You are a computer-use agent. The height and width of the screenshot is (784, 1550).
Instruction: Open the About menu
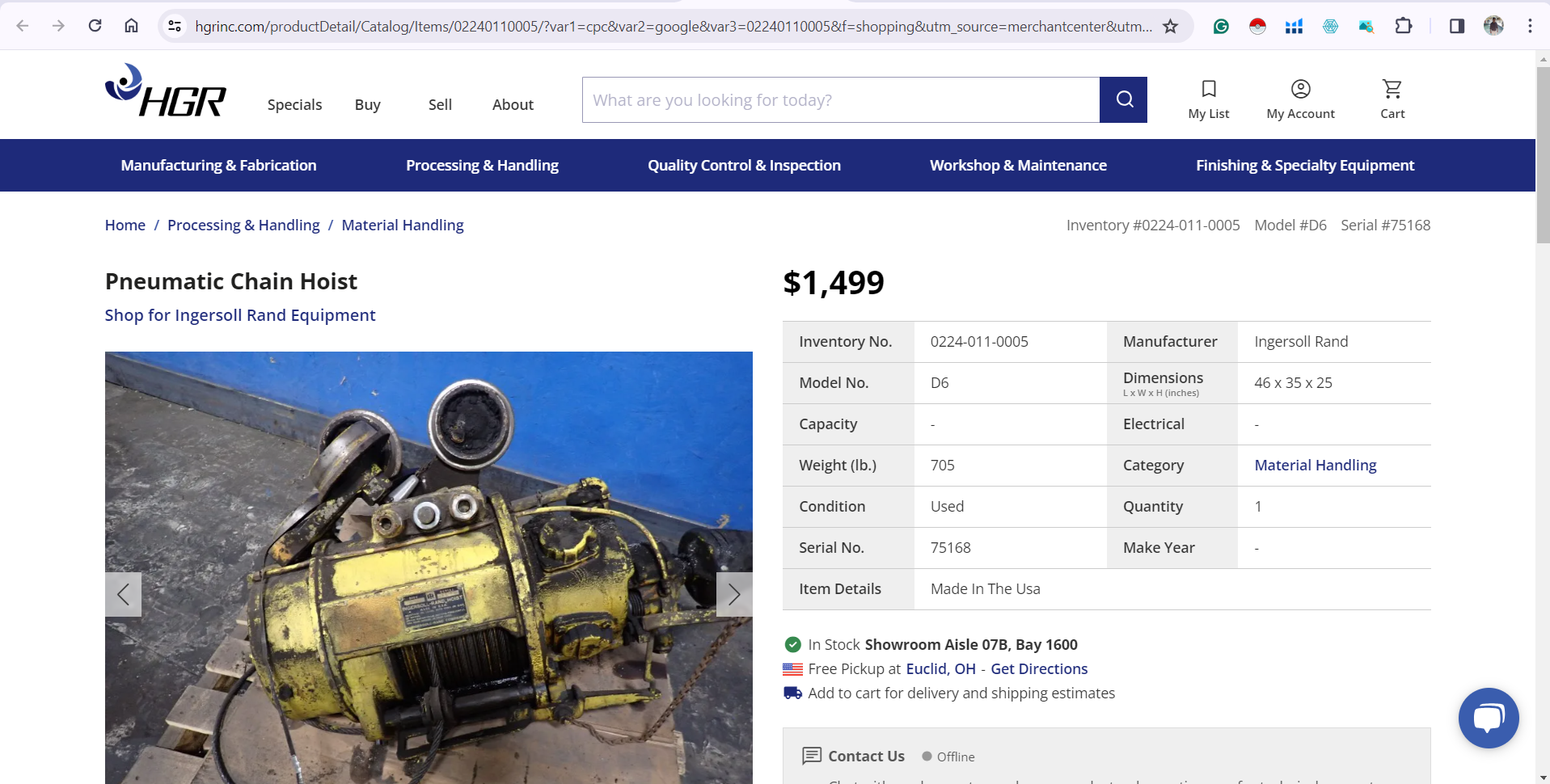[513, 104]
